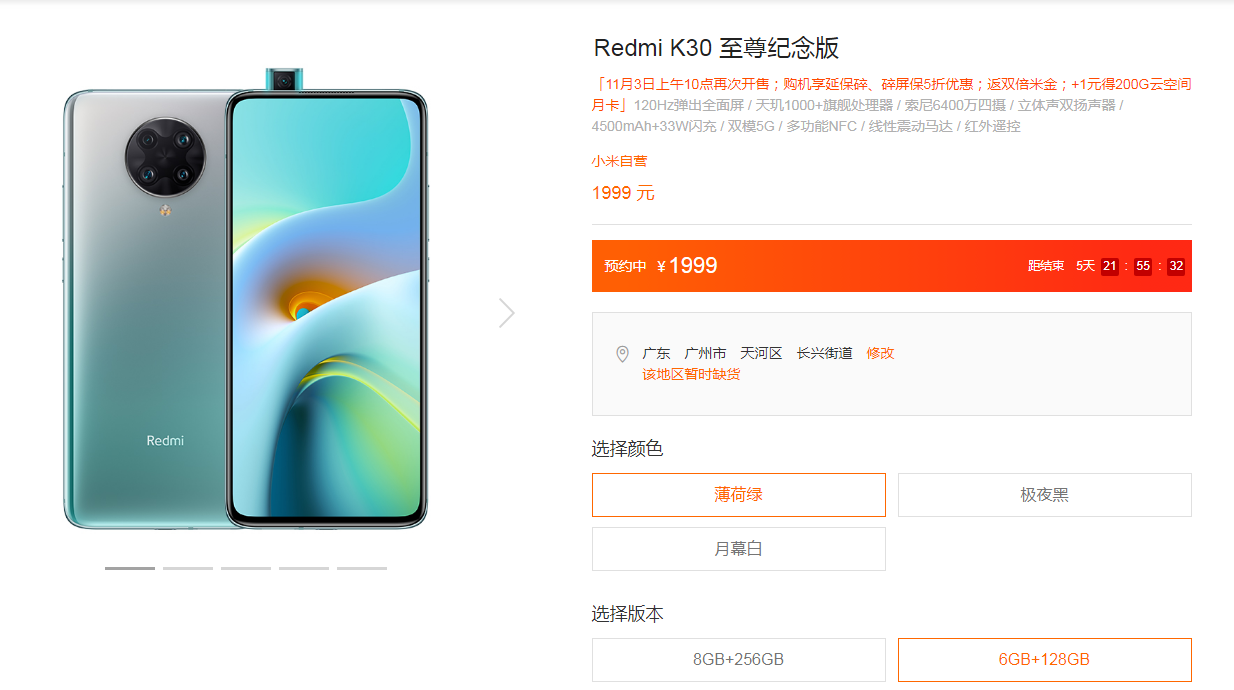Select the 极夜黑 color option

pos(1045,495)
